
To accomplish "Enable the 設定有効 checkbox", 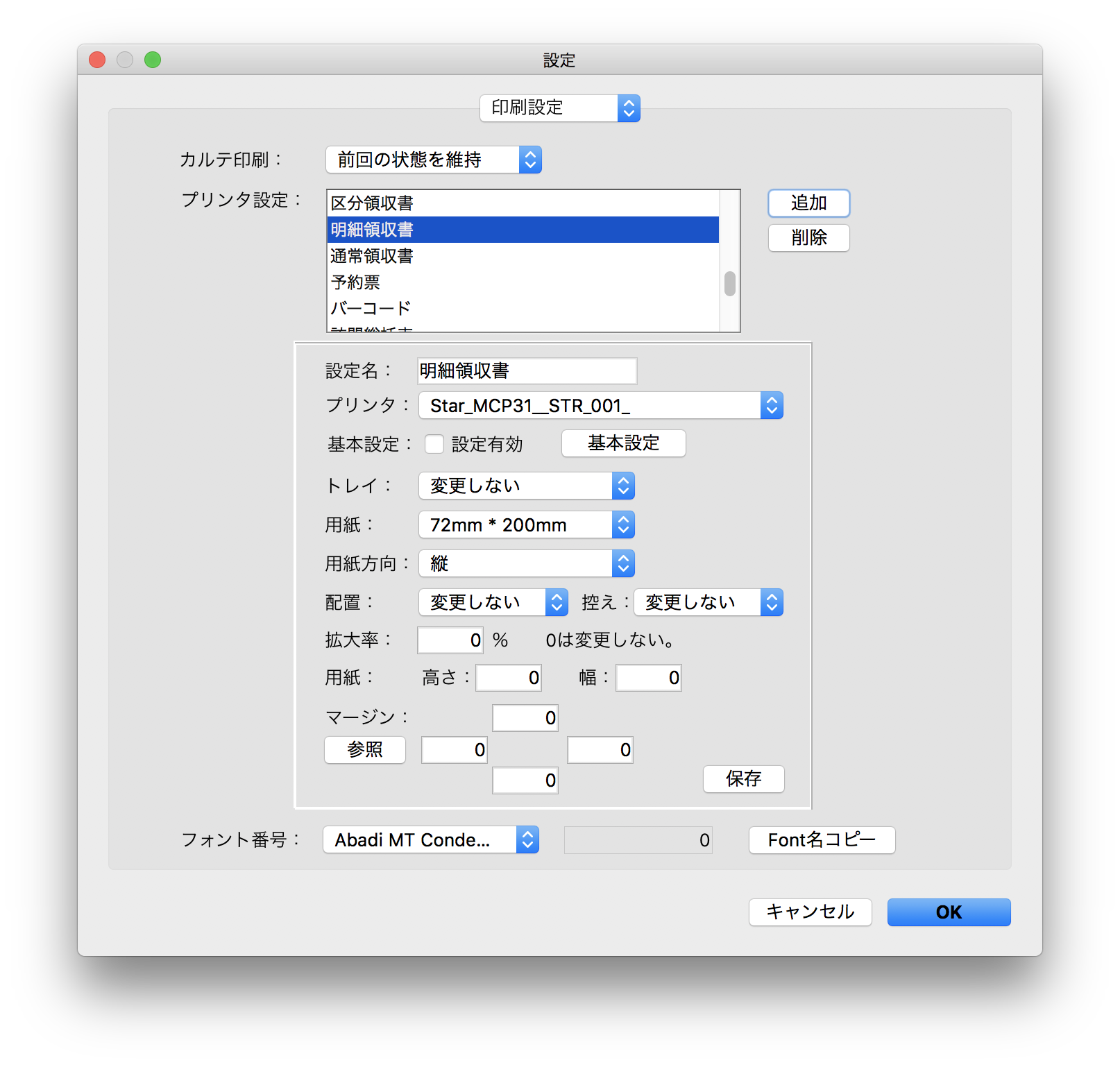I will (434, 444).
